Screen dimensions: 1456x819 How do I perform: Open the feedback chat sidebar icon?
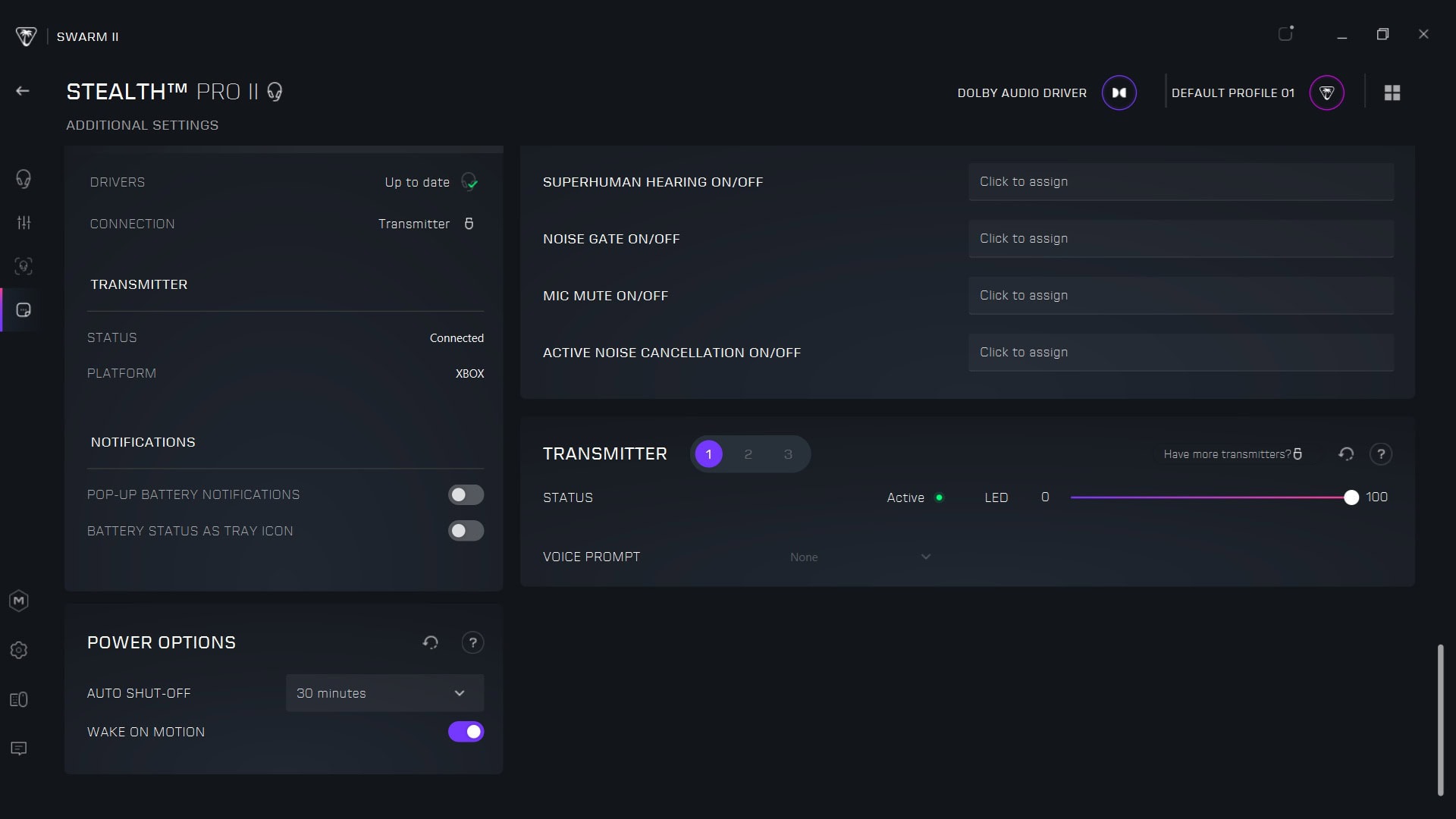coord(19,748)
